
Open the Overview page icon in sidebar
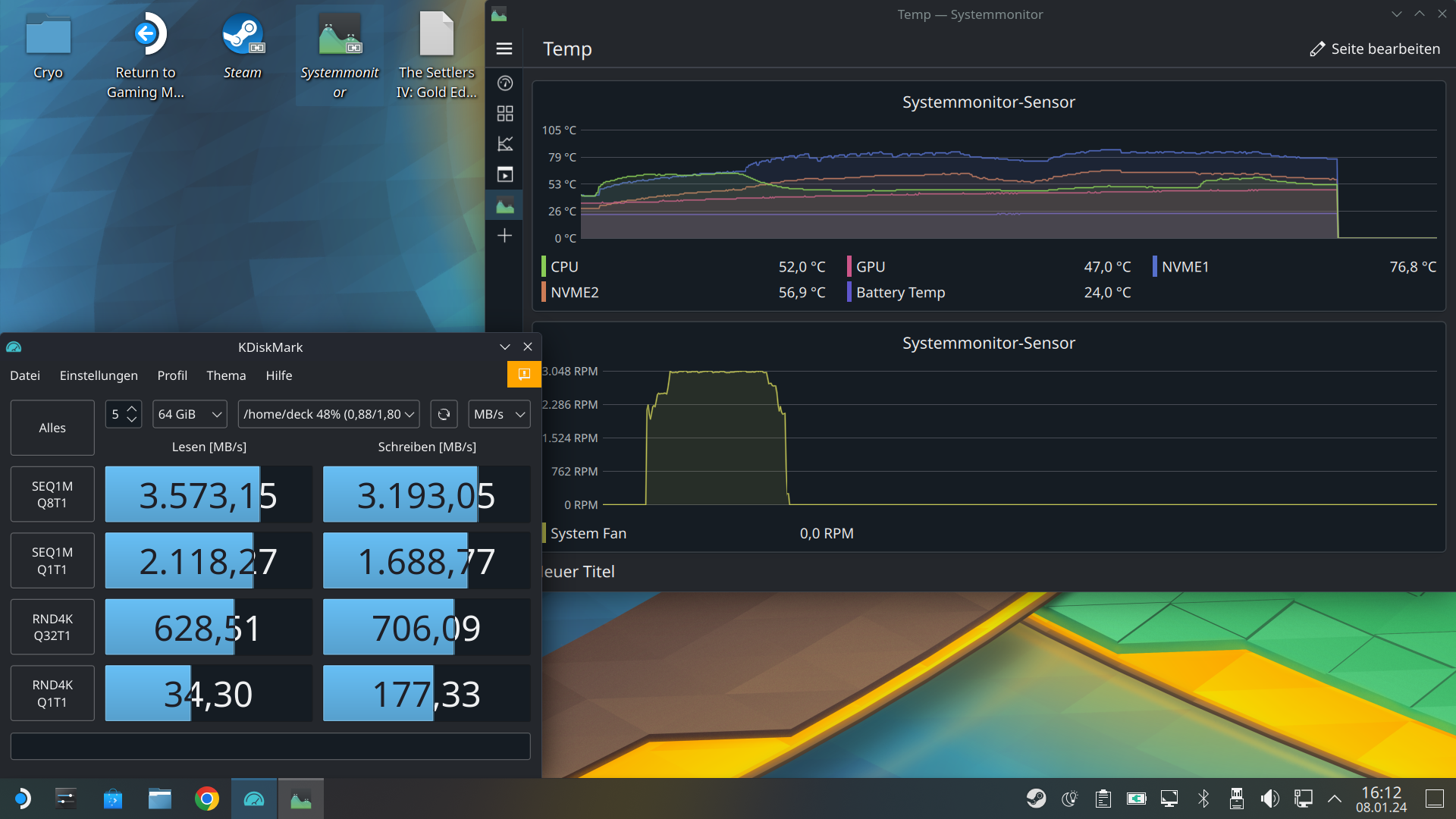pyautogui.click(x=504, y=83)
